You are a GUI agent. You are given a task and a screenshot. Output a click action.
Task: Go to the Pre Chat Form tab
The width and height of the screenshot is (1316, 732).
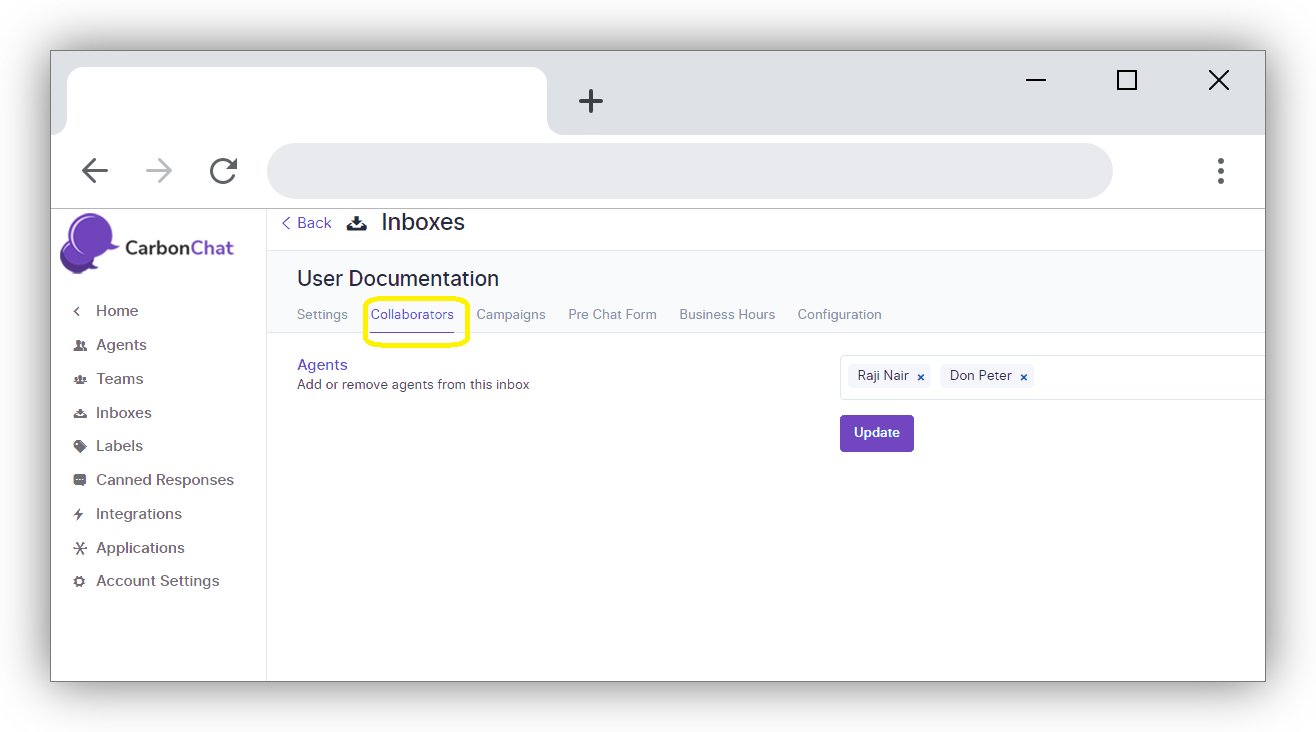pyautogui.click(x=612, y=314)
